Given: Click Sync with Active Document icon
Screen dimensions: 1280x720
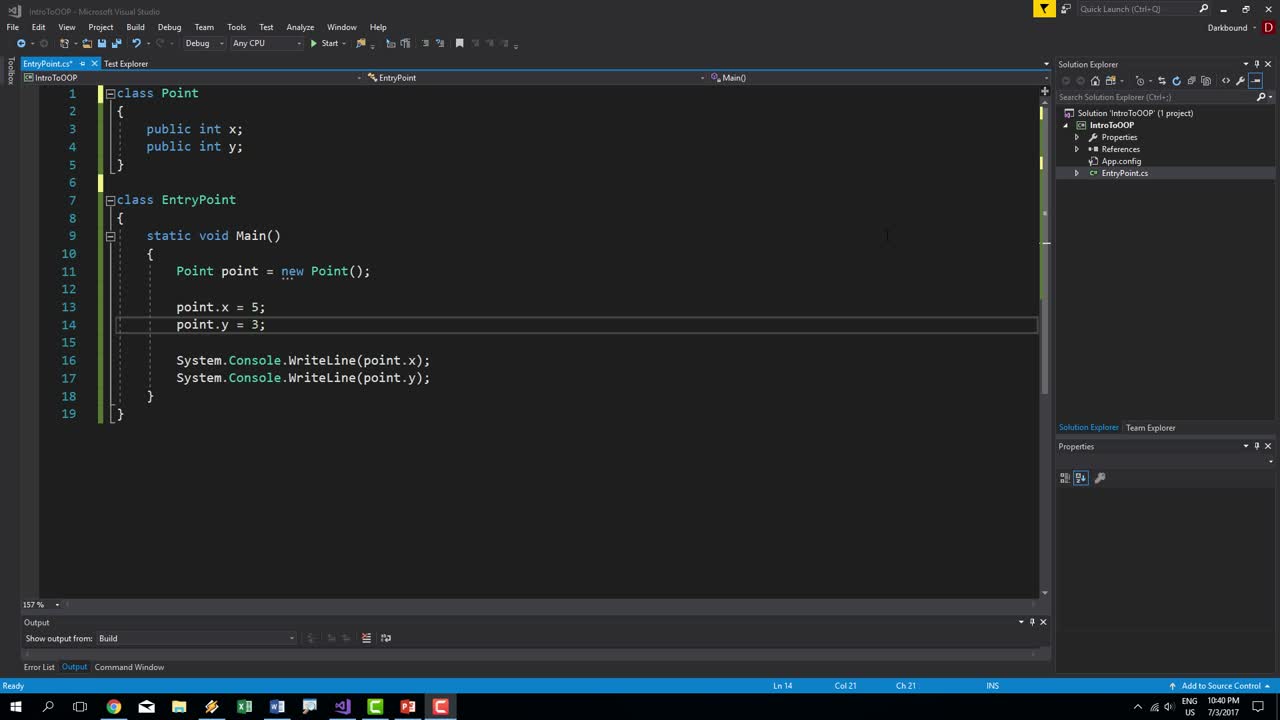Looking at the screenshot, I should tap(1162, 81).
